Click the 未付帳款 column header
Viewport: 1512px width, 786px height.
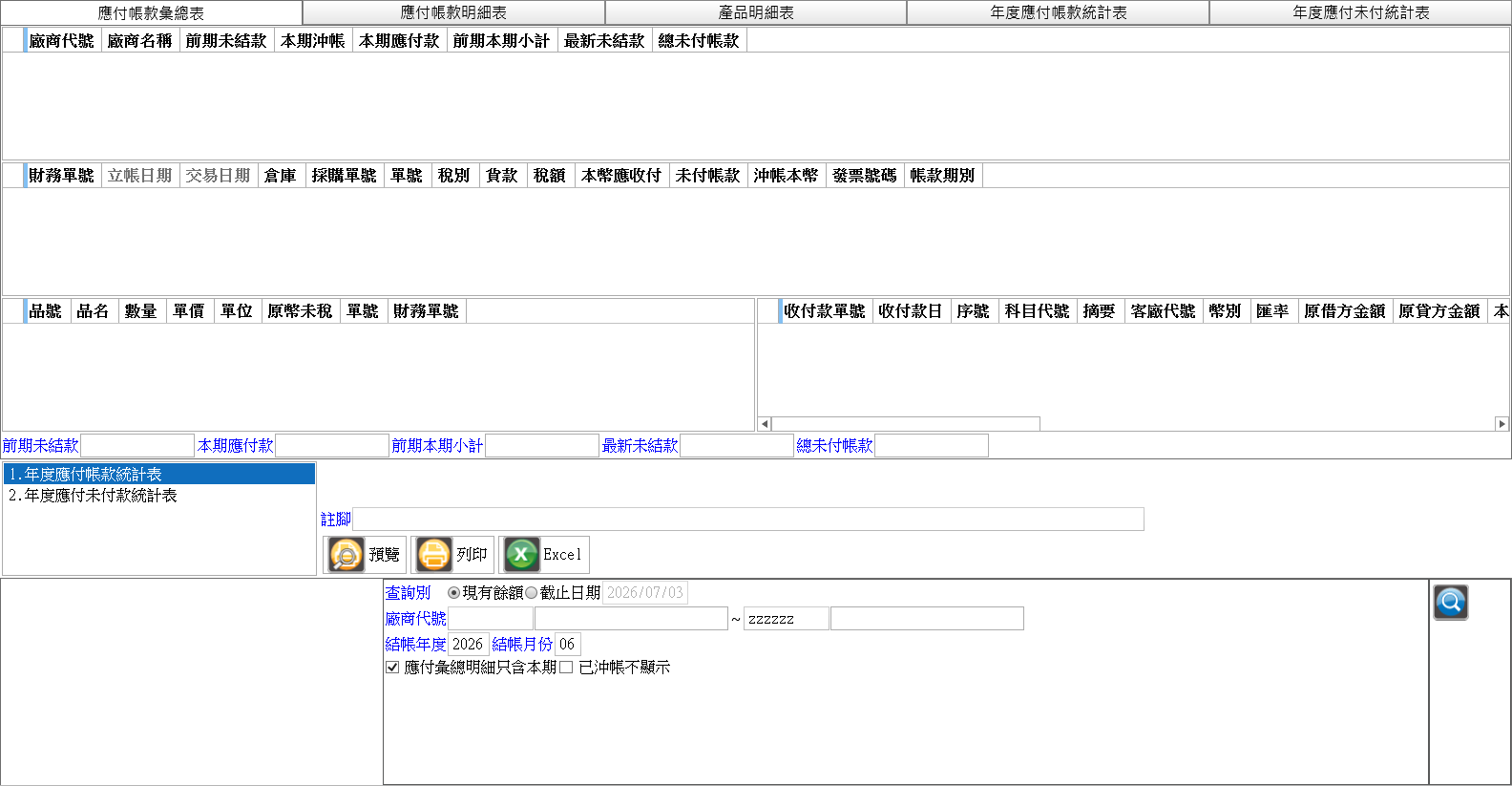(x=708, y=176)
